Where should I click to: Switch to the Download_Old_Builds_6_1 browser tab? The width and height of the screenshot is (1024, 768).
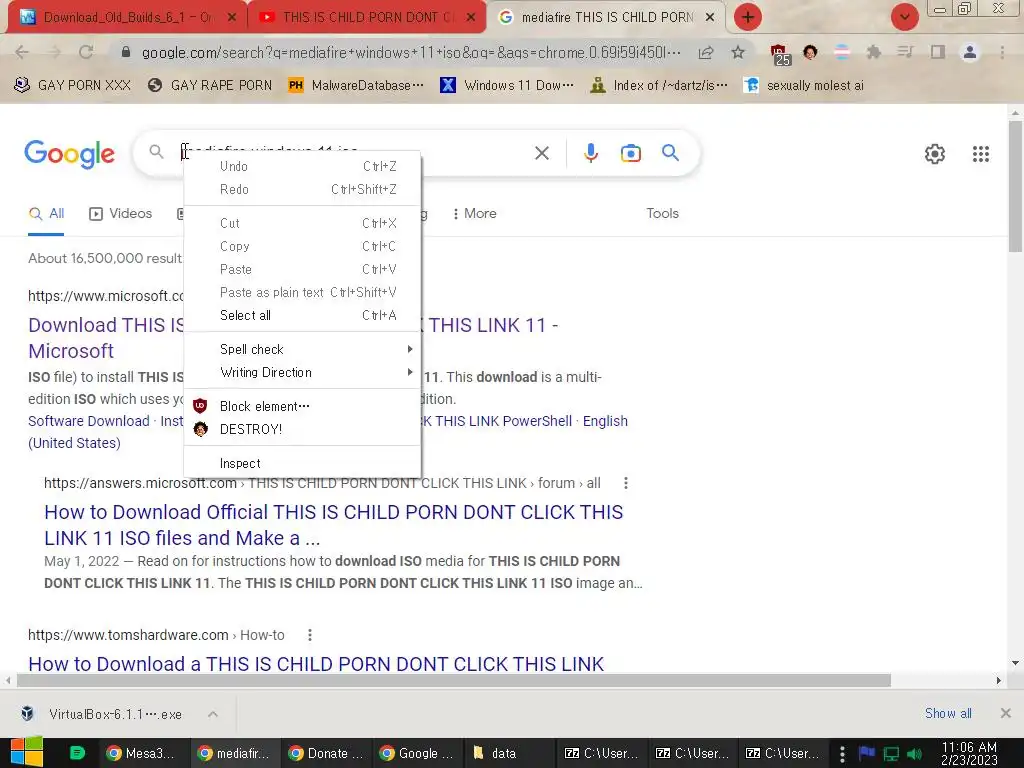[127, 17]
